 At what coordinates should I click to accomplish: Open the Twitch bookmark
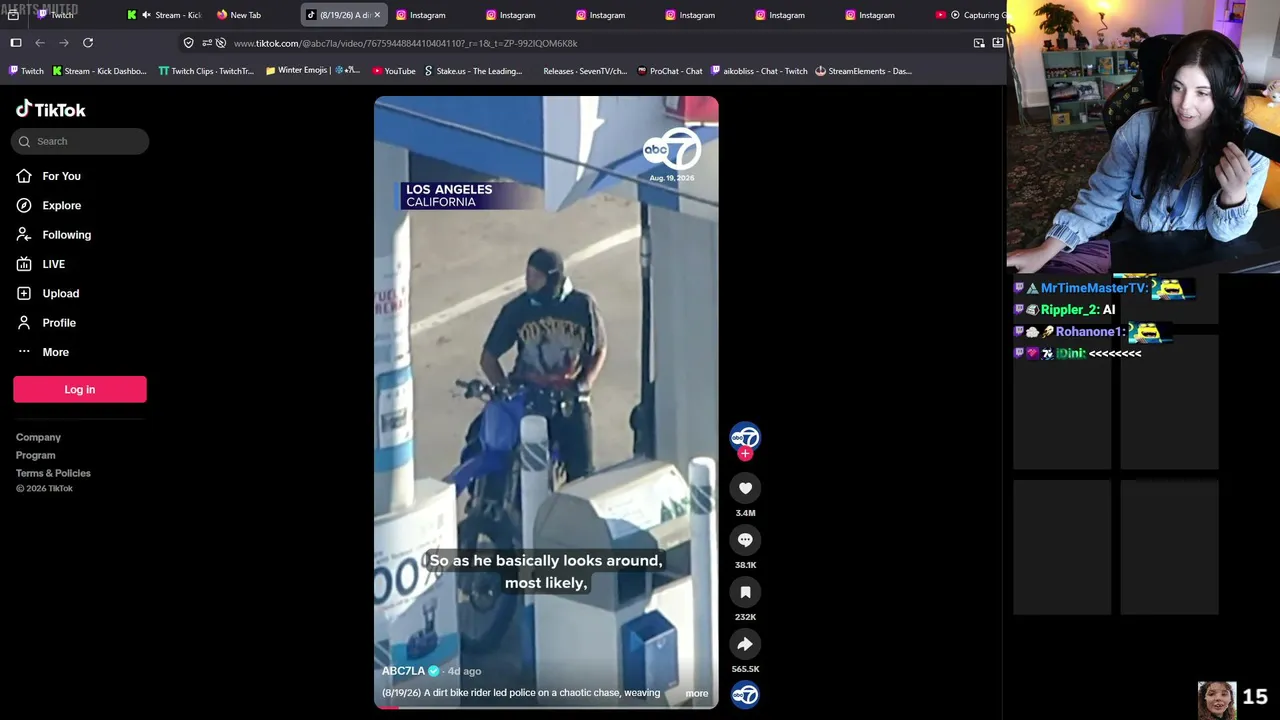(x=26, y=71)
